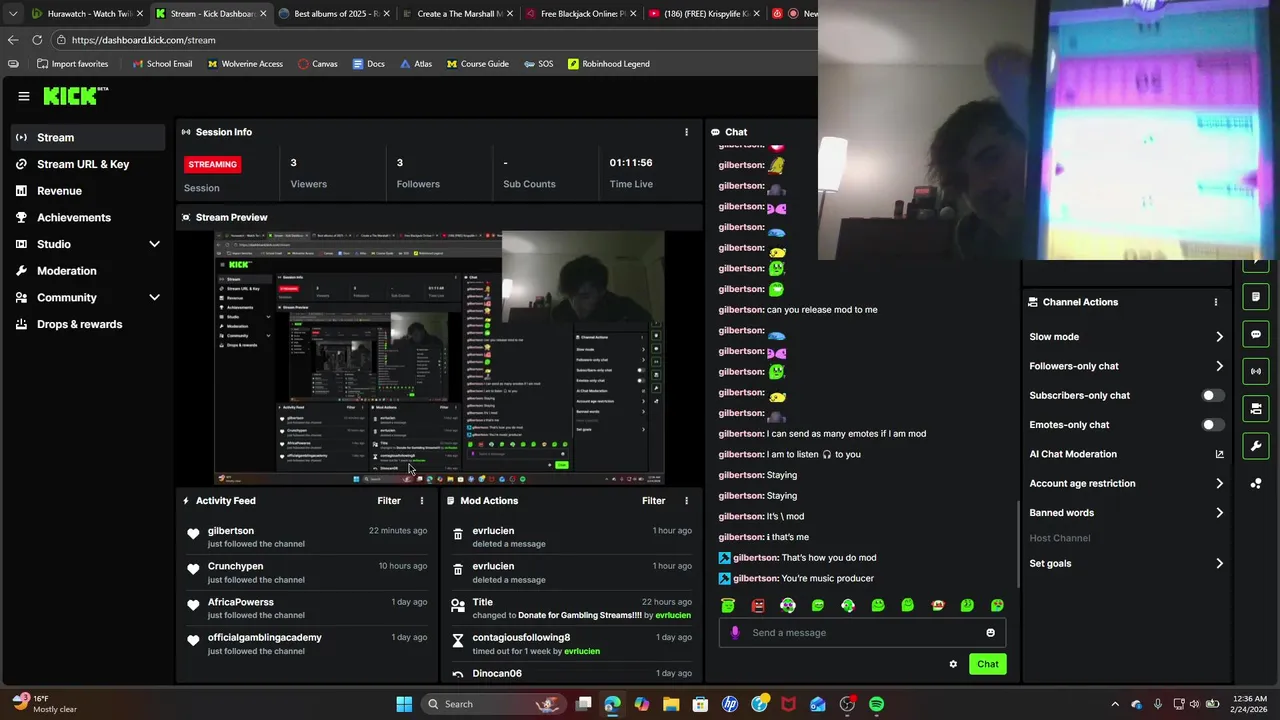Open the Kick hamburger navigation menu
Screen dimensions: 1280x720
(23, 96)
